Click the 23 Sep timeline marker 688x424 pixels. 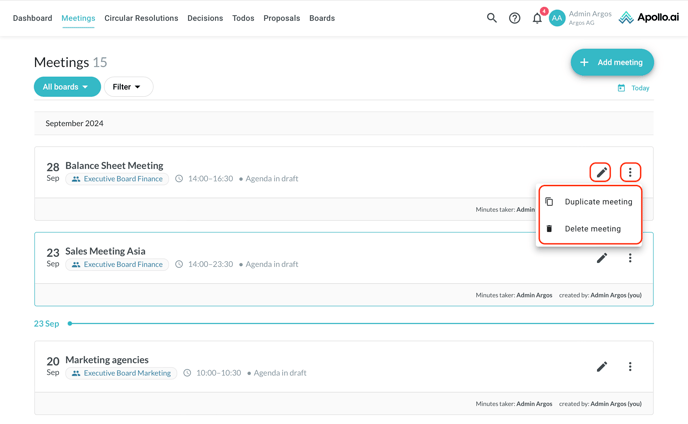pyautogui.click(x=70, y=324)
